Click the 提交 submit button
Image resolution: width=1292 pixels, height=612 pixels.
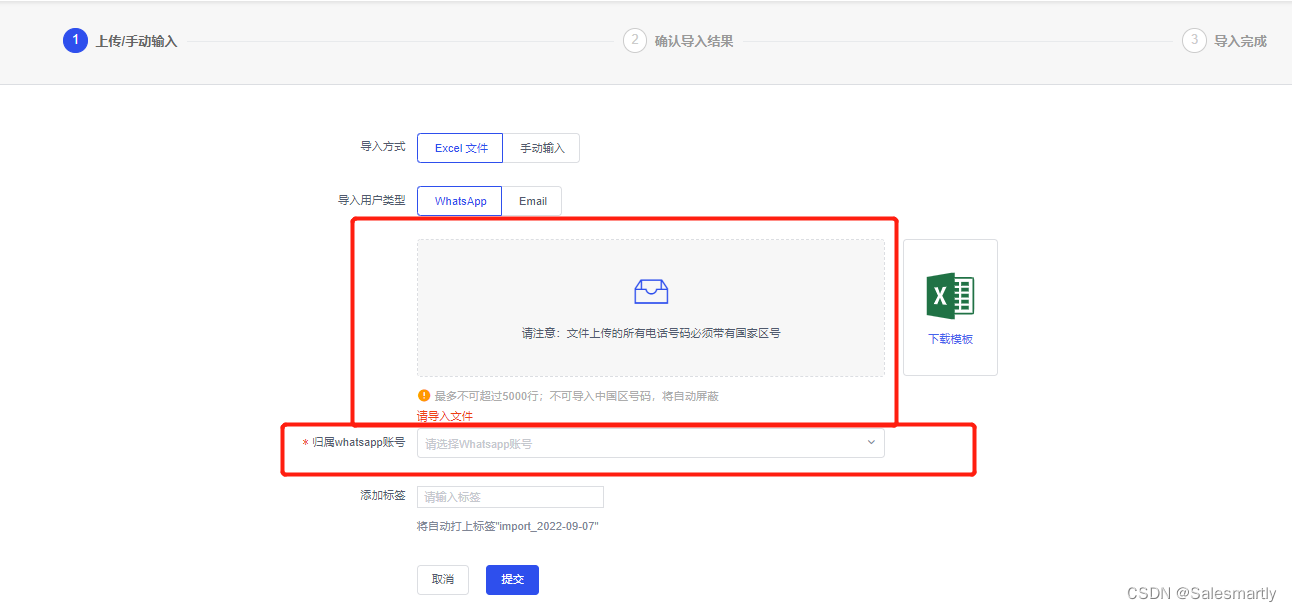tap(512, 580)
